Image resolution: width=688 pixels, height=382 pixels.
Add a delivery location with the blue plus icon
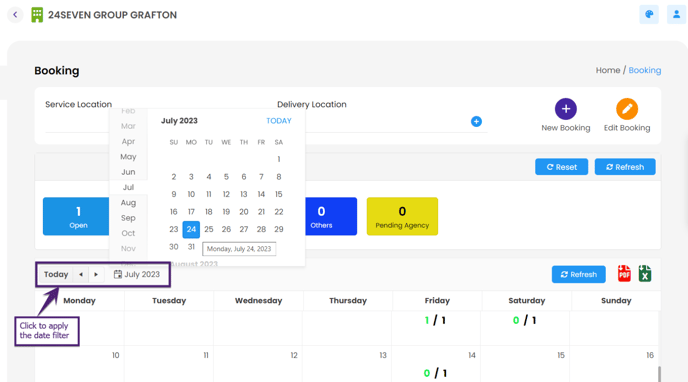tap(476, 121)
